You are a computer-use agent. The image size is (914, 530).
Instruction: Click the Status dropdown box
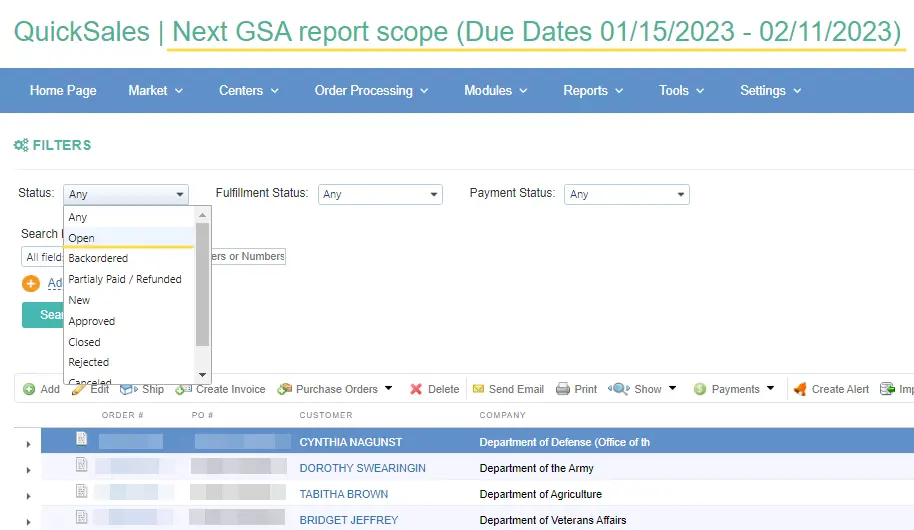(x=126, y=194)
